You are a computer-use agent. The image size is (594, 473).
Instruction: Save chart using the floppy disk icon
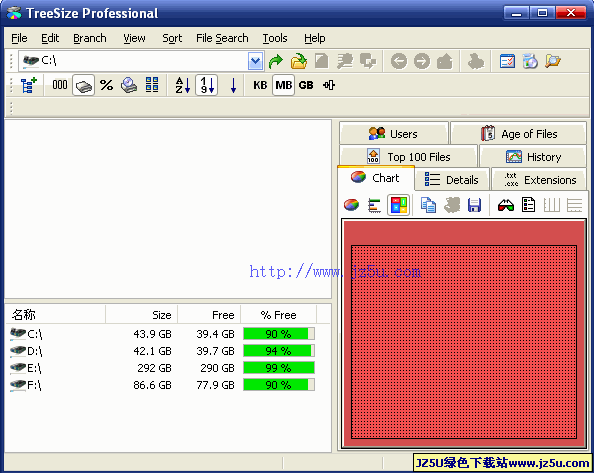coord(474,205)
